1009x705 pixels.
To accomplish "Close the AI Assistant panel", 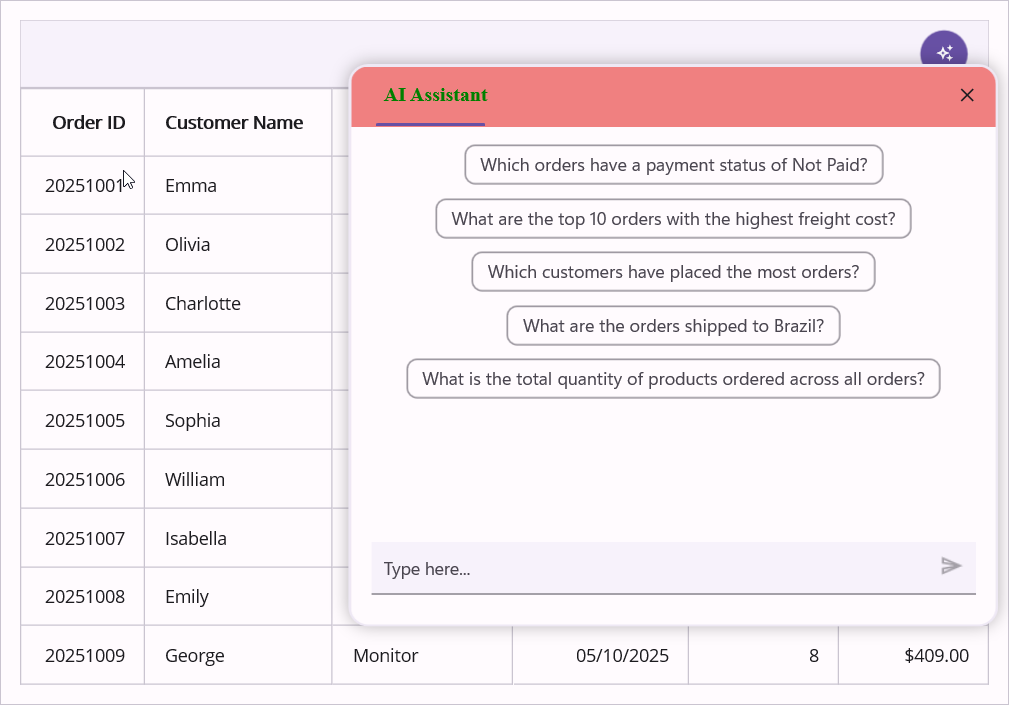I will (966, 95).
